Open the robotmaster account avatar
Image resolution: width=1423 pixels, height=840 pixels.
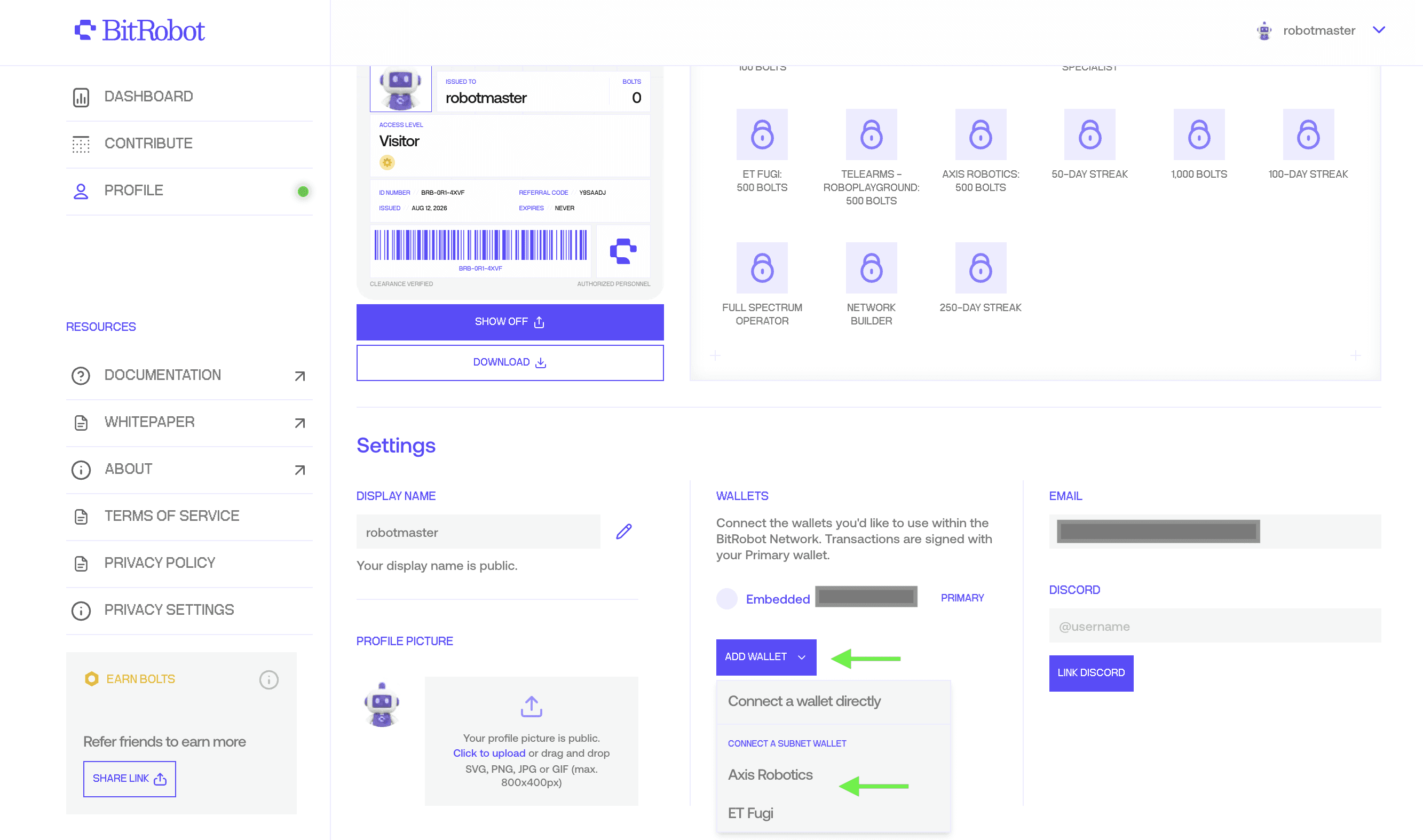(x=1264, y=30)
